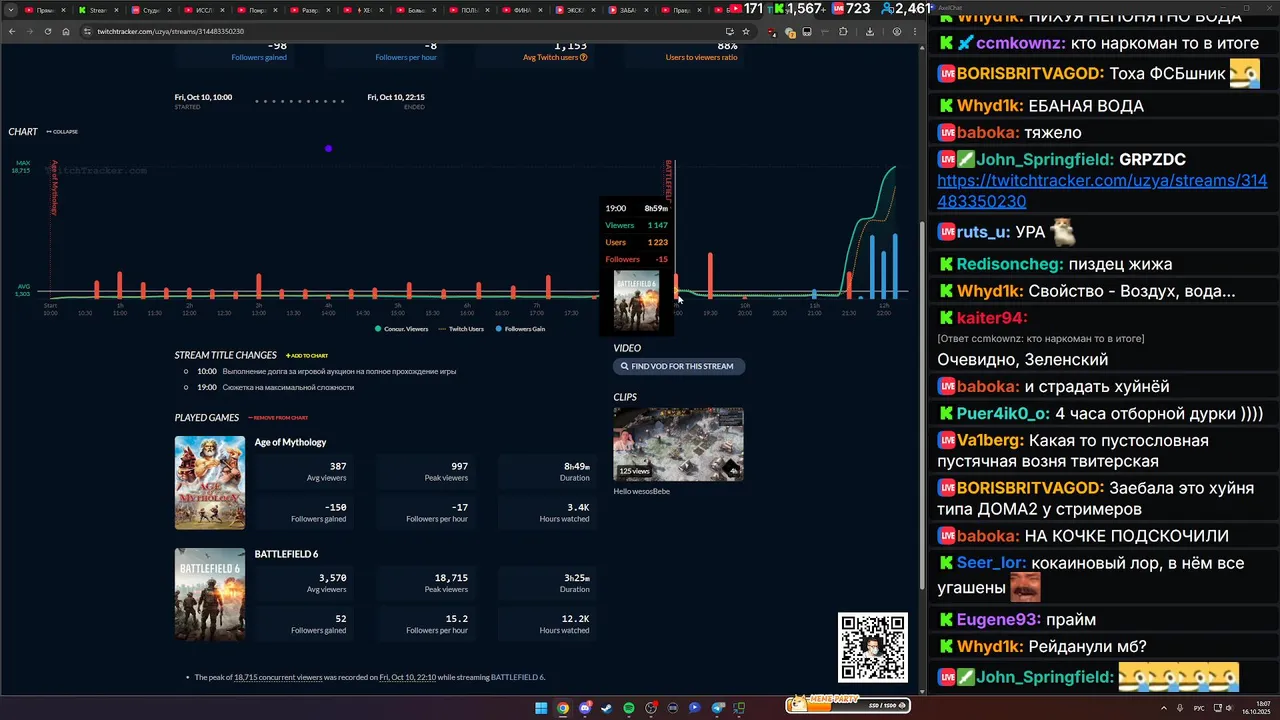The width and height of the screenshot is (1280, 720).
Task: Open browser downloads icon
Action: (x=870, y=31)
